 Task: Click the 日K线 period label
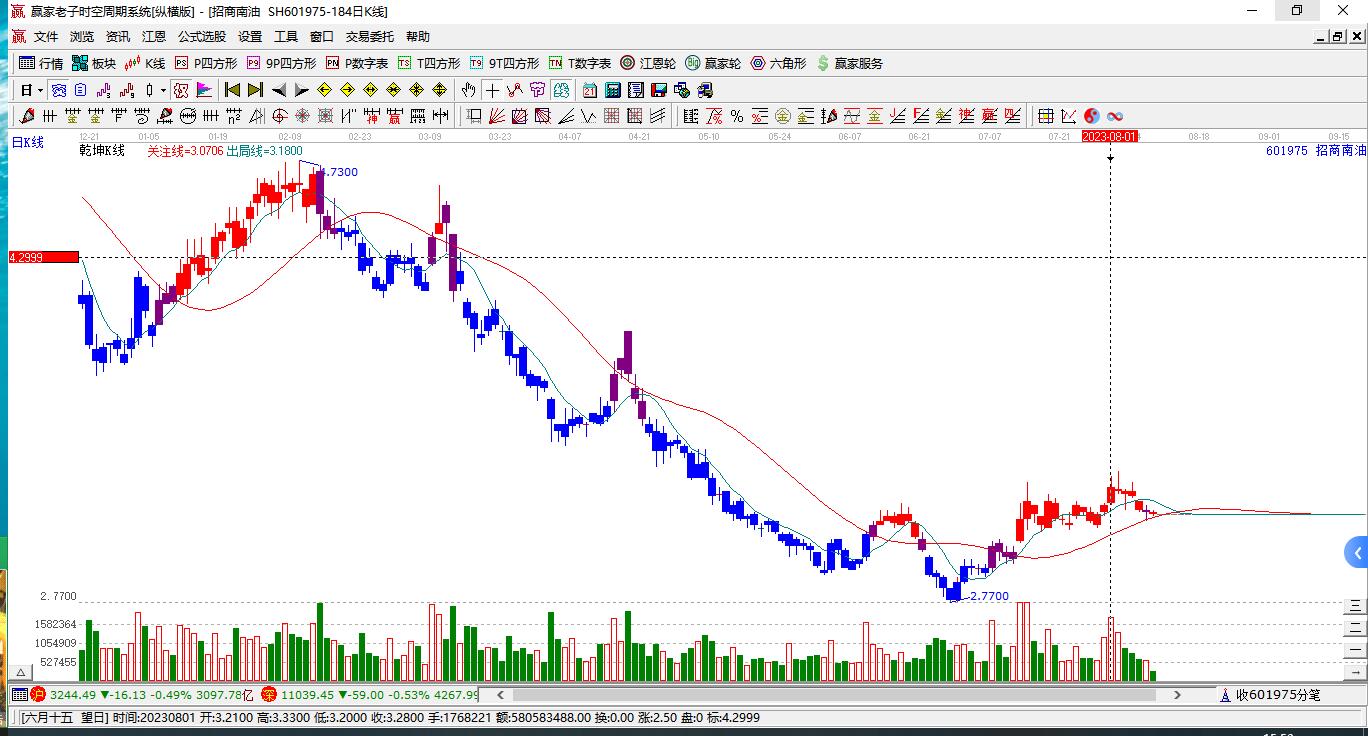(28, 143)
